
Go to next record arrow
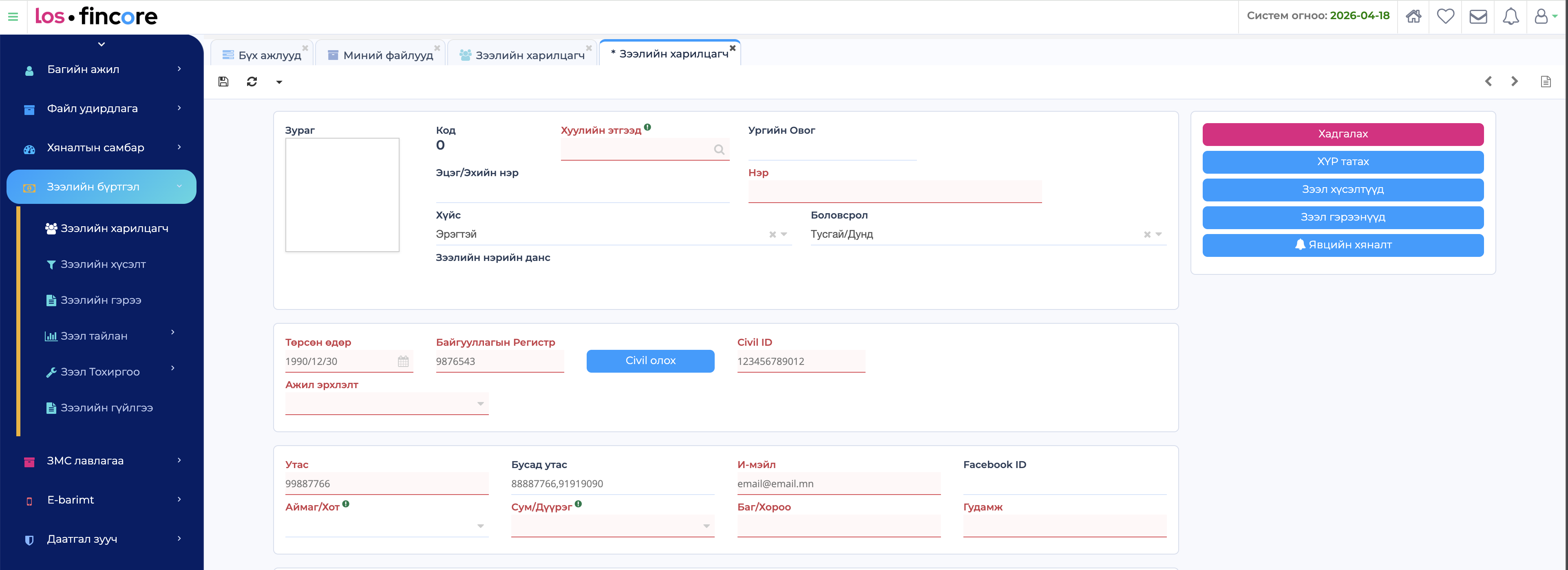click(1515, 82)
